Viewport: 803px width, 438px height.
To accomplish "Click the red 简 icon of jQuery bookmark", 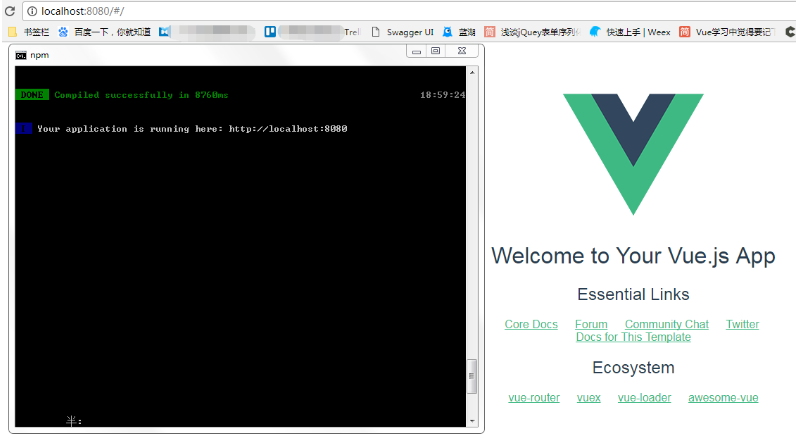I will coord(490,32).
